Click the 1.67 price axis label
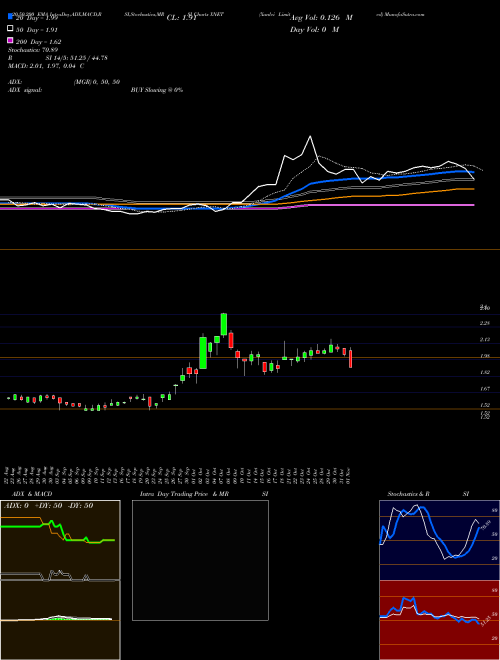The height and width of the screenshot is (660, 500). tap(485, 389)
